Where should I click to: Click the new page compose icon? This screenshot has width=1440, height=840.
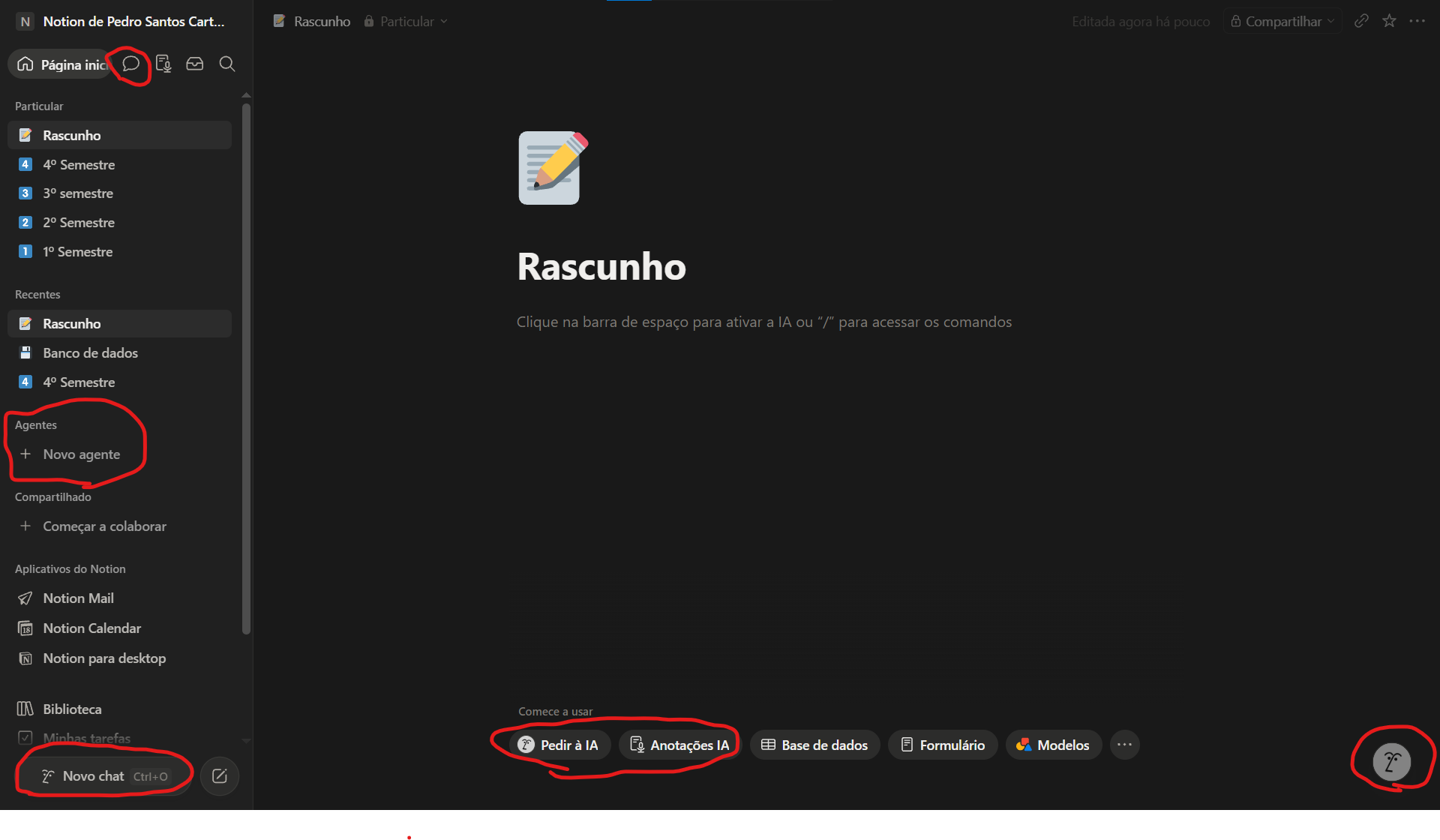pos(220,776)
